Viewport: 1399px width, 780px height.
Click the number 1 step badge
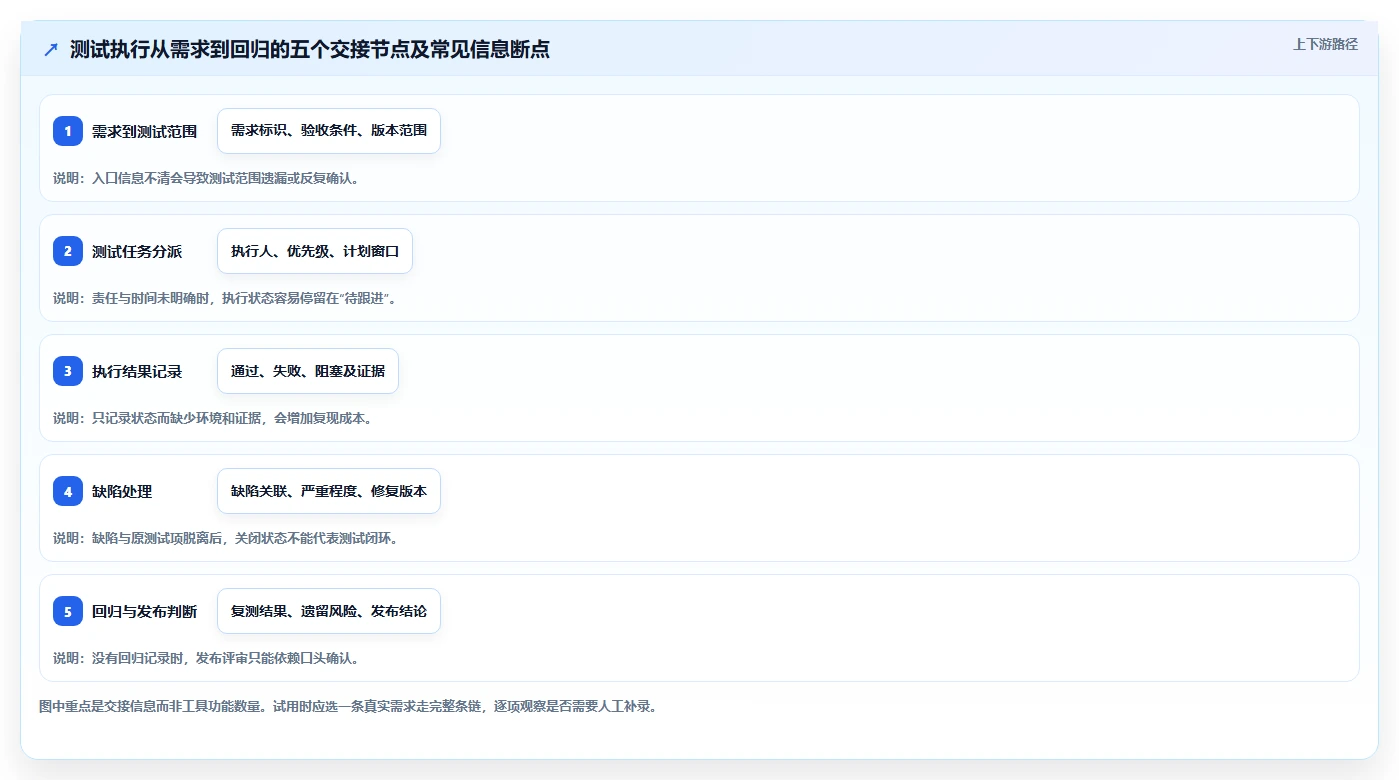(68, 131)
